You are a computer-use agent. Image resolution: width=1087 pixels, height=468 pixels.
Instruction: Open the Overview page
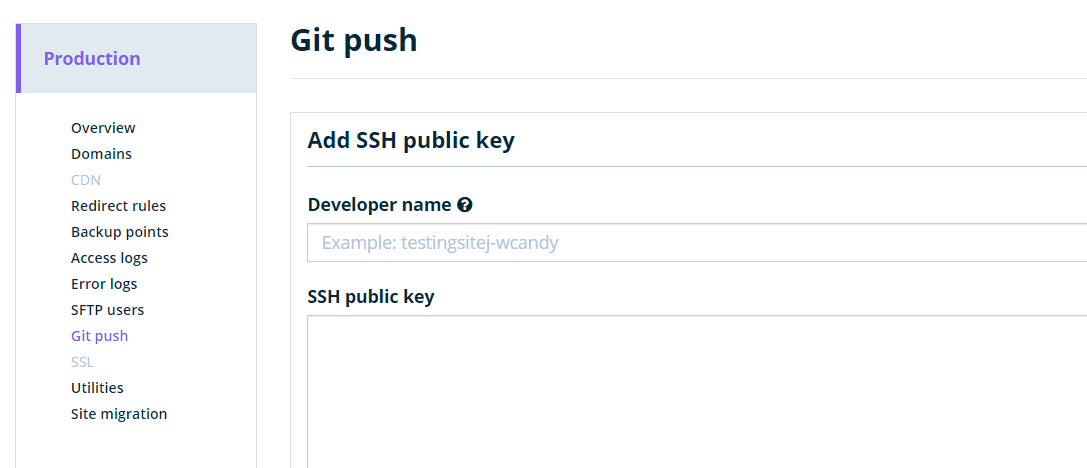[x=103, y=128]
